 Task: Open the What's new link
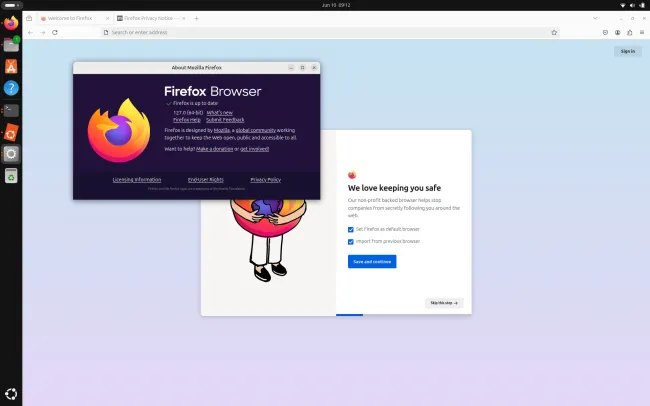(220, 113)
